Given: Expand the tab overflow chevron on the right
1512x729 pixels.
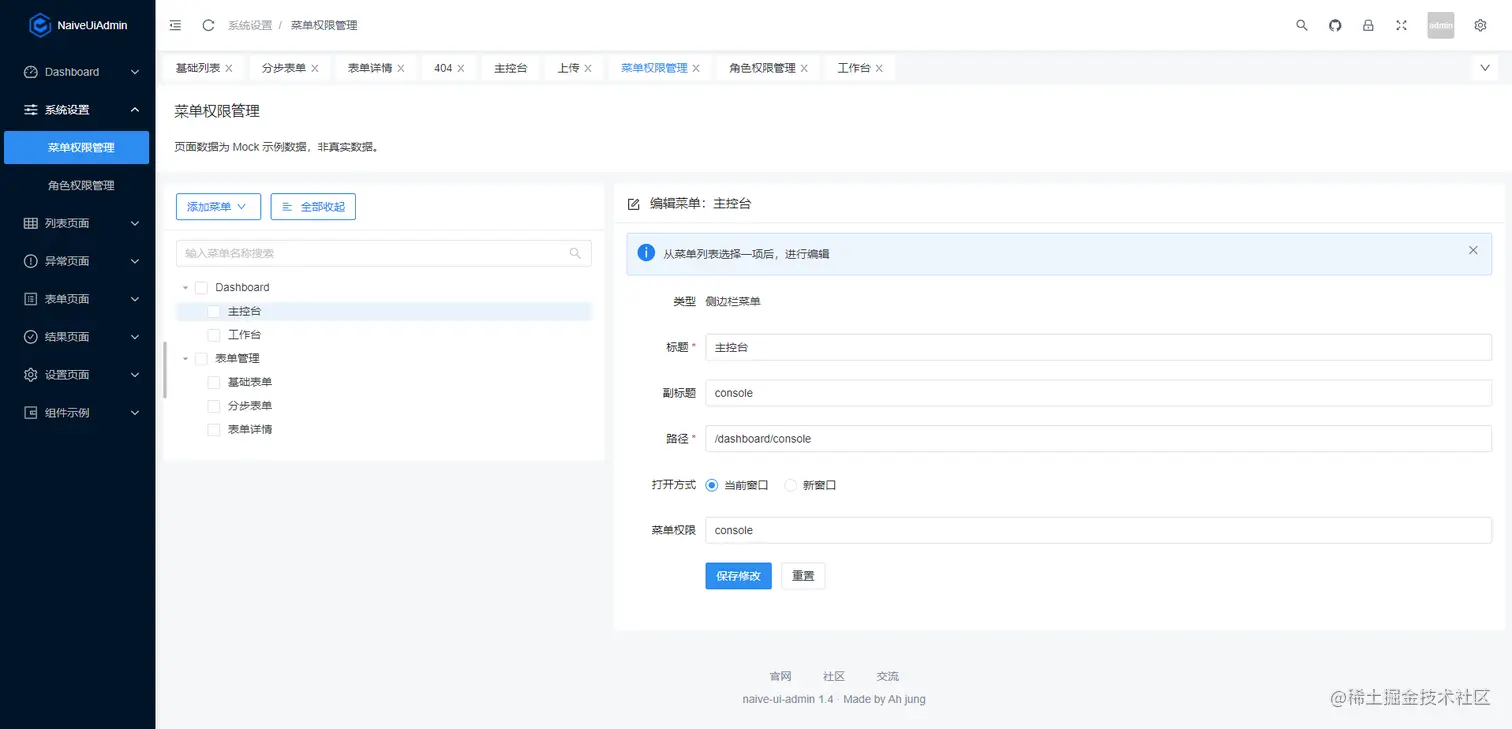Looking at the screenshot, I should tap(1484, 67).
